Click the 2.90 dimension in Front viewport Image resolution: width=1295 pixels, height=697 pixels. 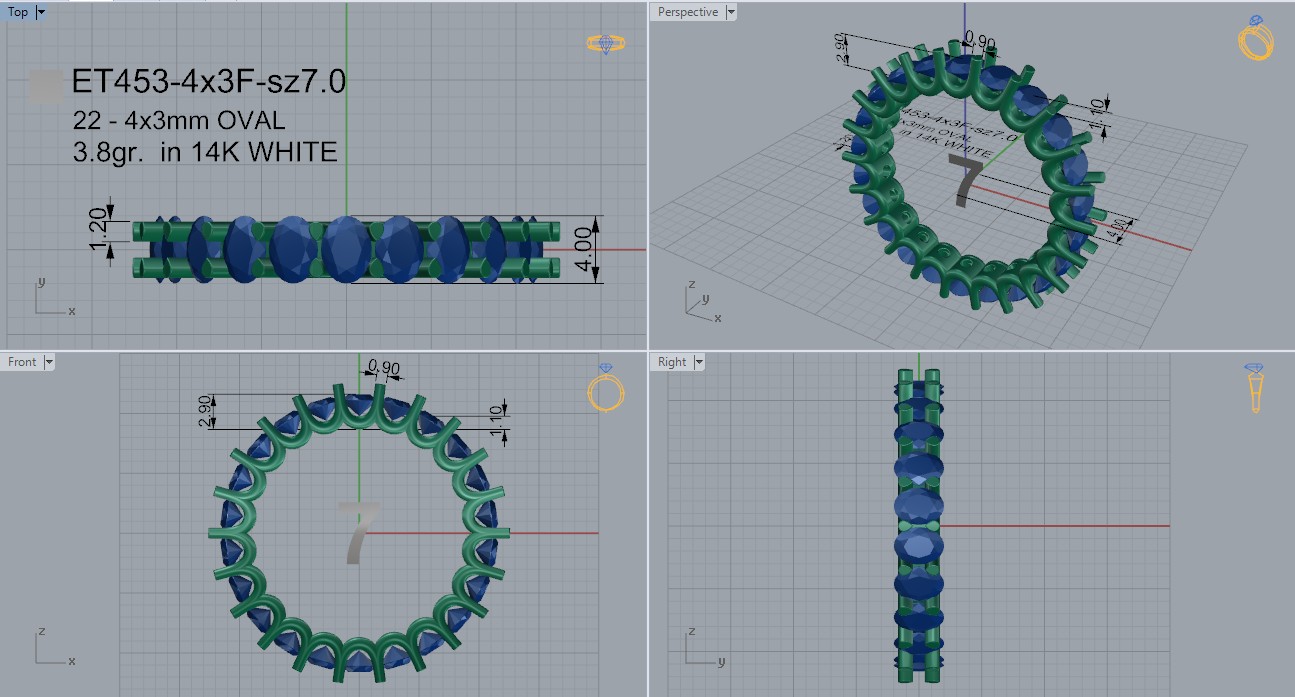[x=205, y=410]
